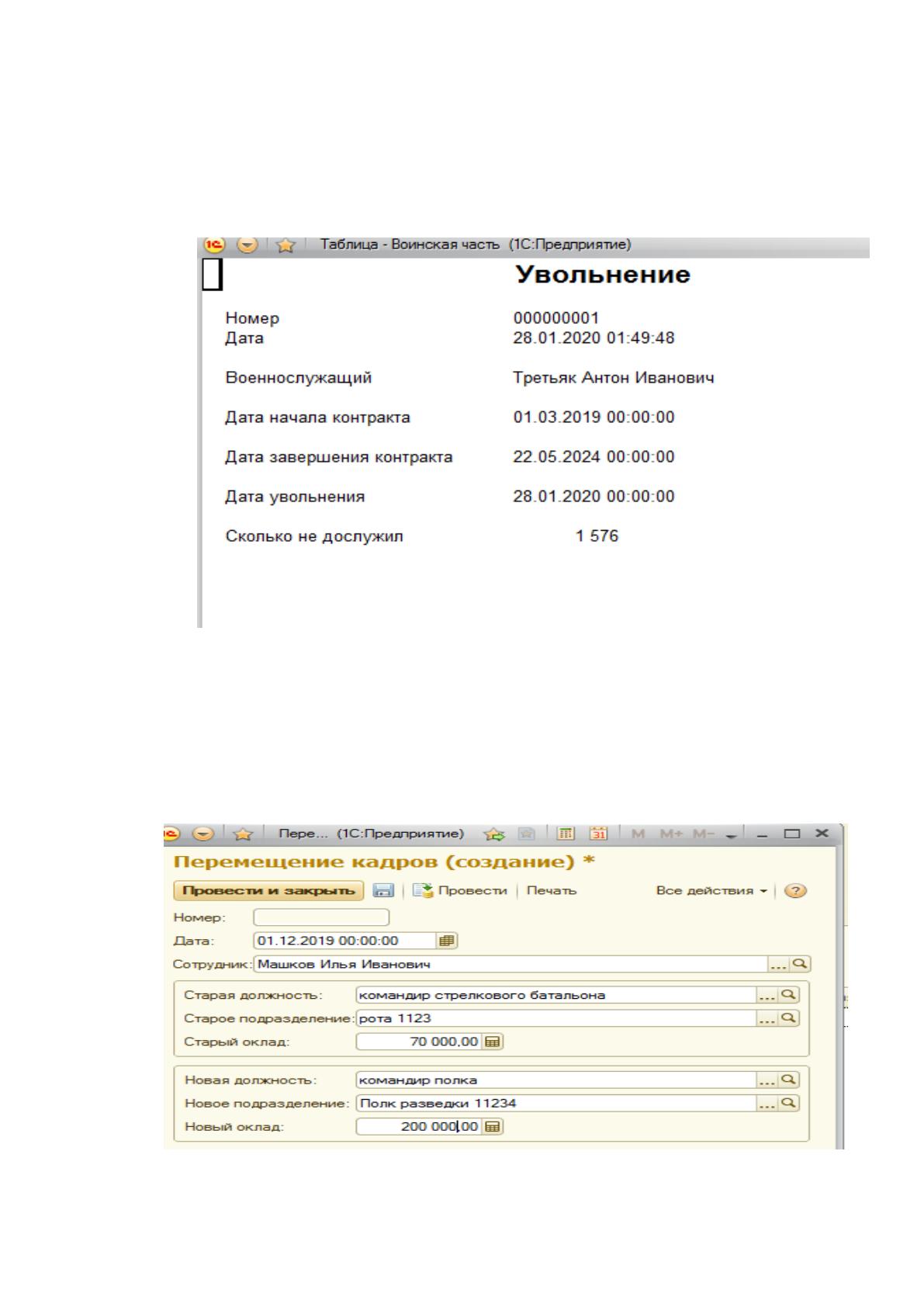Open calculator for Старый оклад field
Viewport: 924px width, 1307px height.
pyautogui.click(x=492, y=1042)
